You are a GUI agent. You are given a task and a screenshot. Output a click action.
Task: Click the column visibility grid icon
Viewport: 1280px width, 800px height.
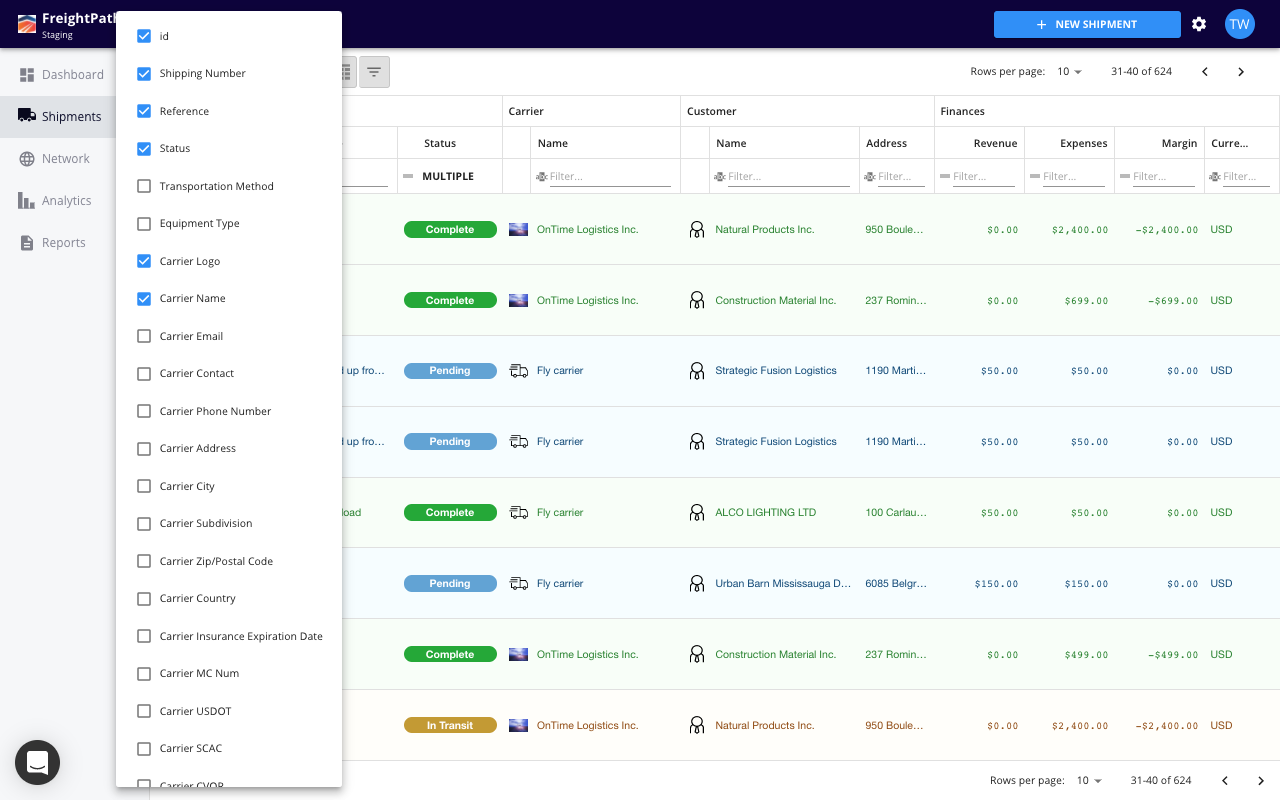coord(346,71)
